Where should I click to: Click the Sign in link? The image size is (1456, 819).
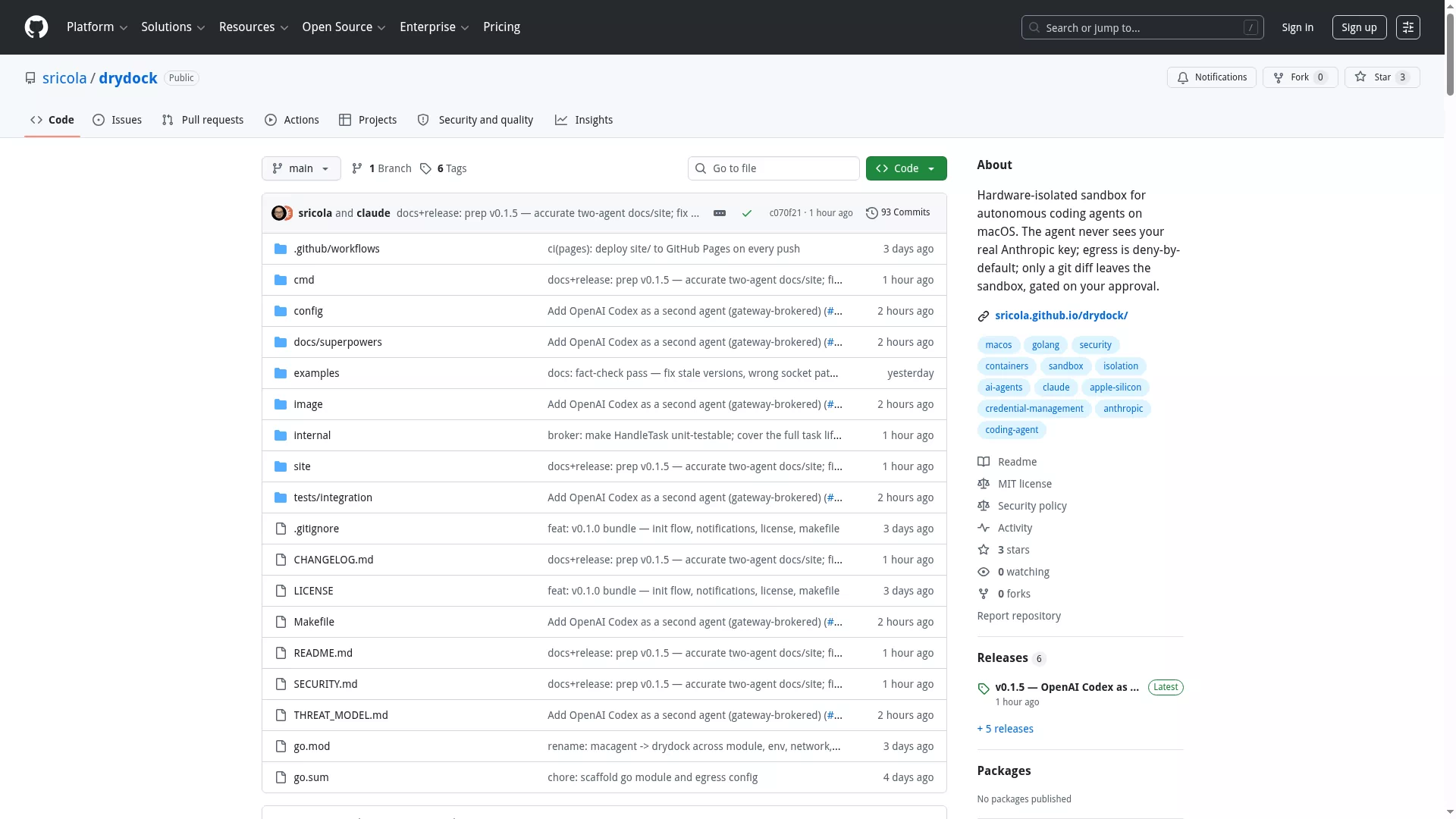1298,27
